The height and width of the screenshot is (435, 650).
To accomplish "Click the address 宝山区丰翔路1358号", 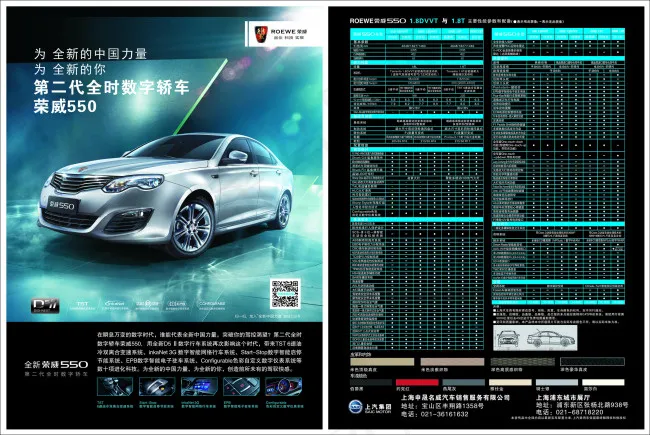I will click(442, 406).
